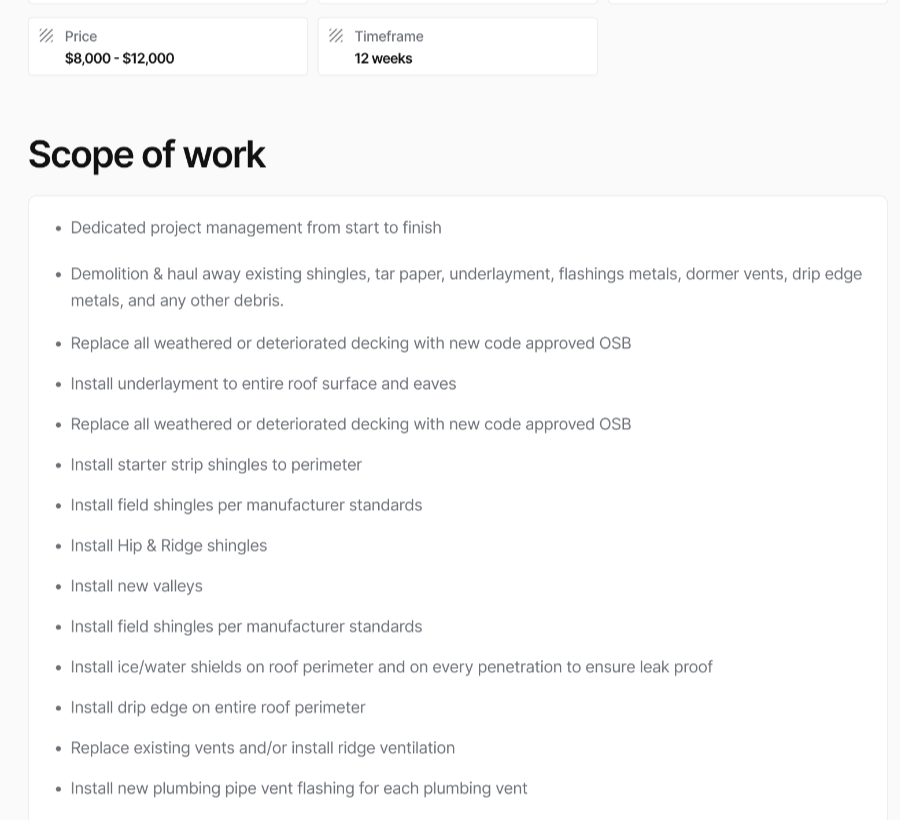Click the Replace existing vents item
This screenshot has width=900, height=820.
coord(263,748)
